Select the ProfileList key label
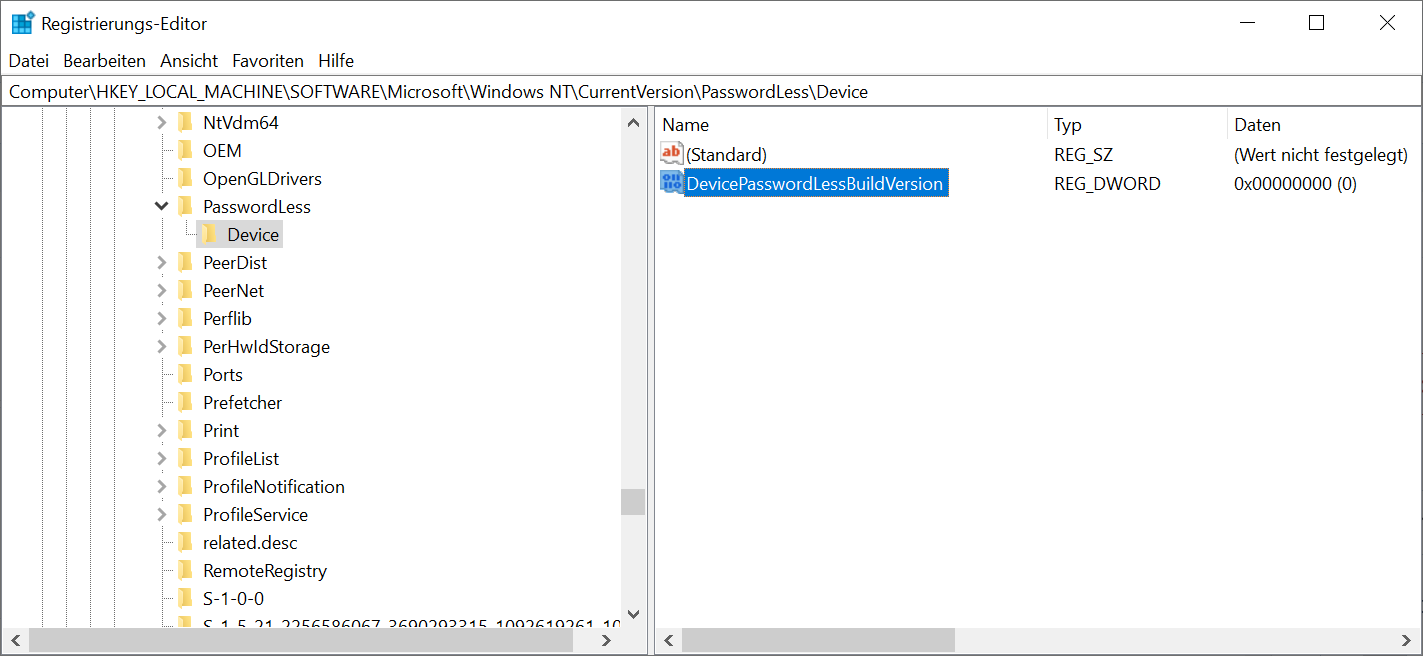The height and width of the screenshot is (656, 1423). point(241,459)
